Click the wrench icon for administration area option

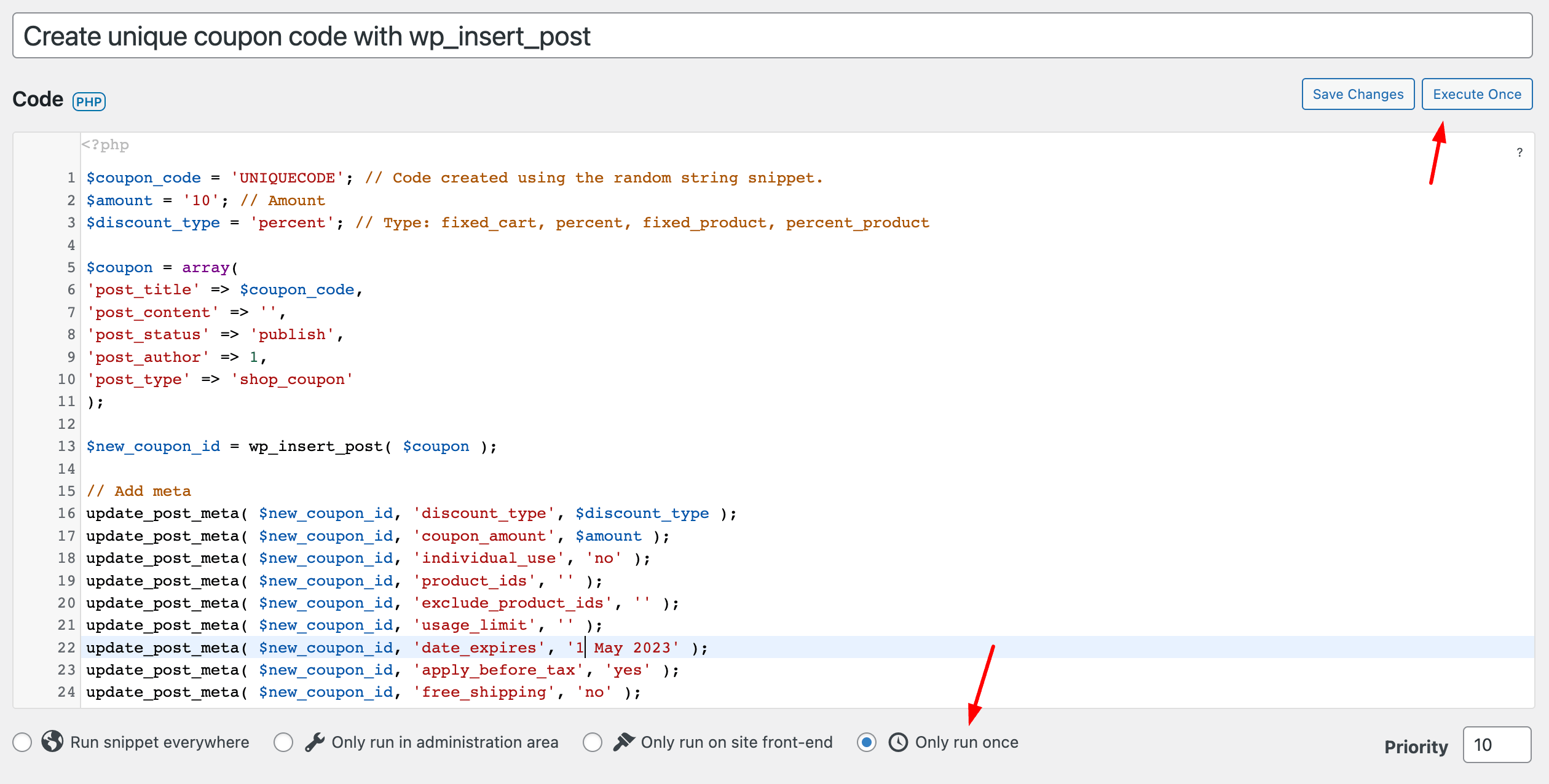click(x=315, y=742)
